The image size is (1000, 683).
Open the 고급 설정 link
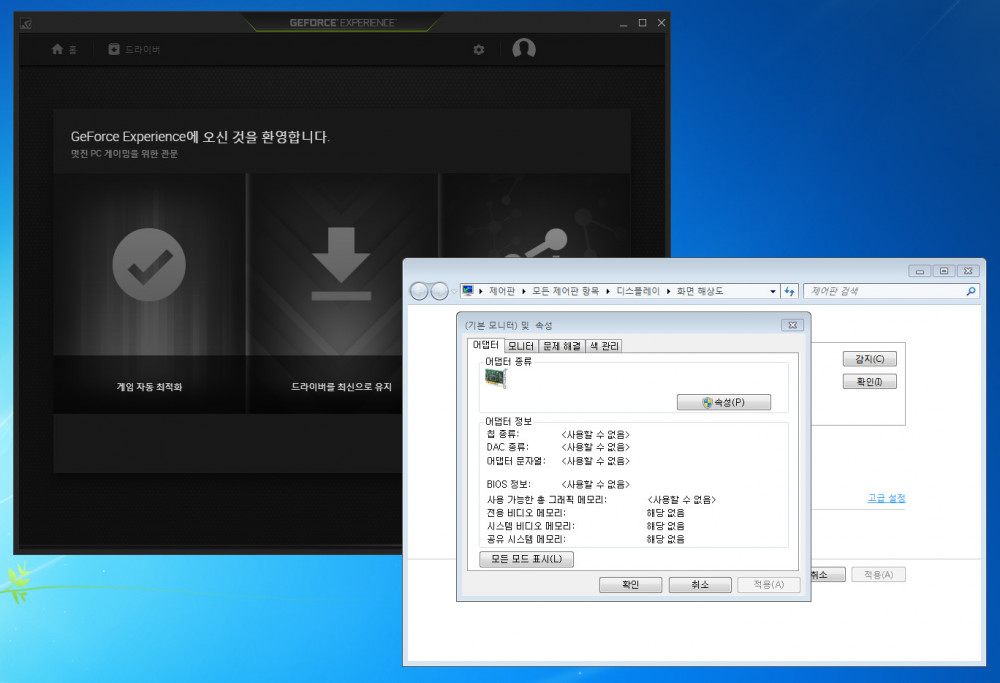[886, 498]
